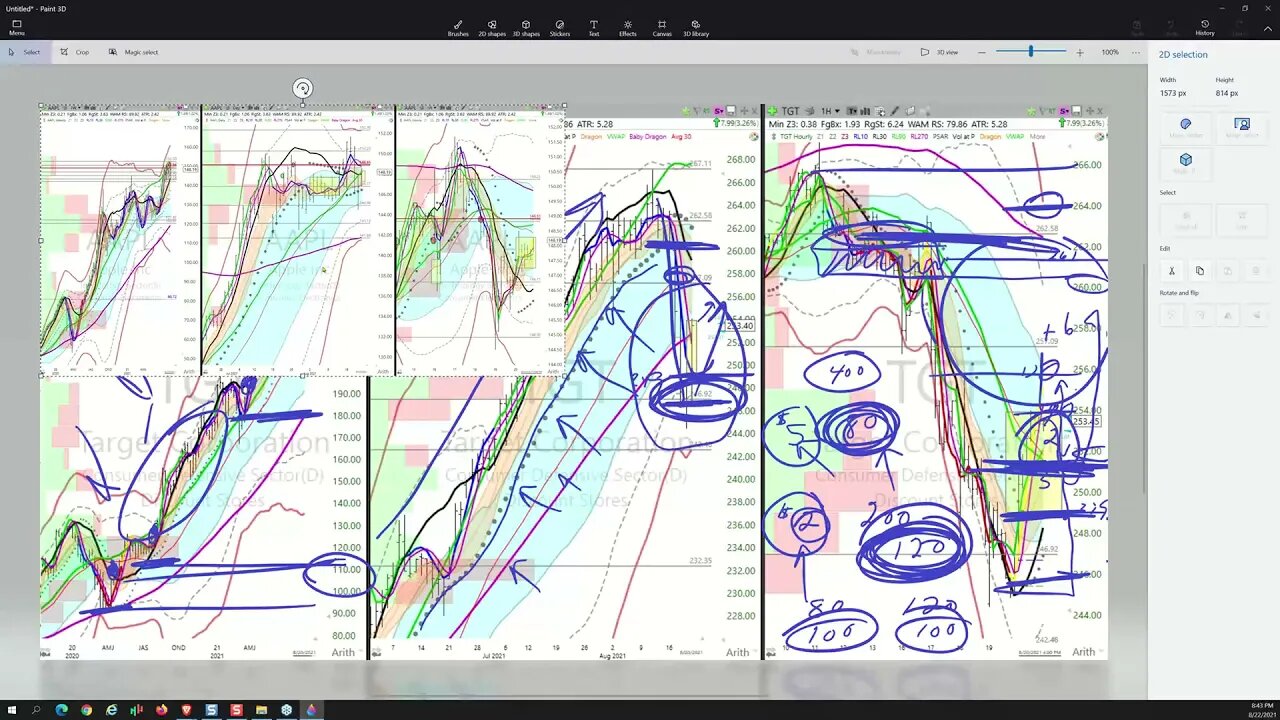
Task: Click the Delete icon in the Edit section
Action: (1256, 271)
